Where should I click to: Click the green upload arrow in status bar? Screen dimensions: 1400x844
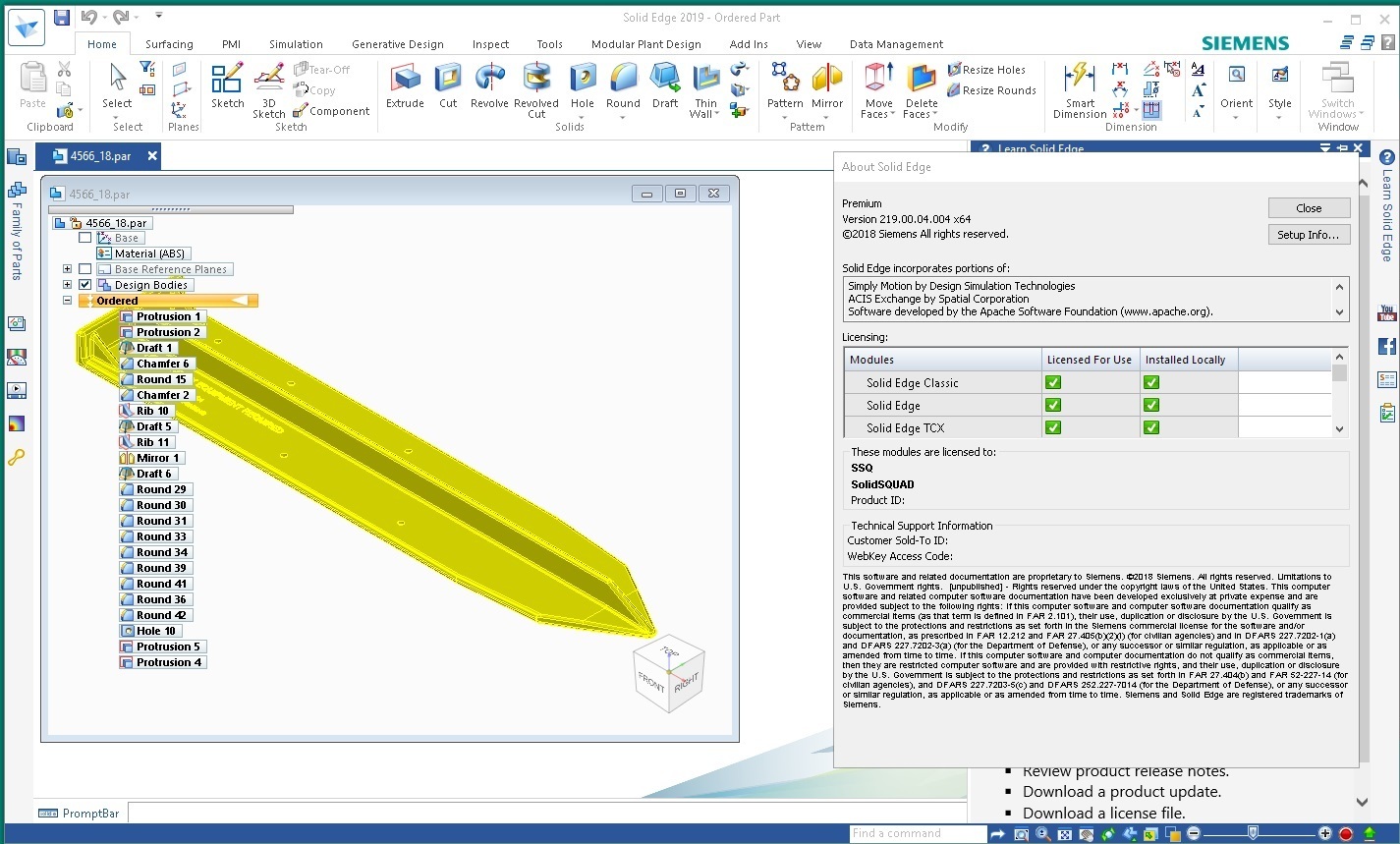(1370, 834)
